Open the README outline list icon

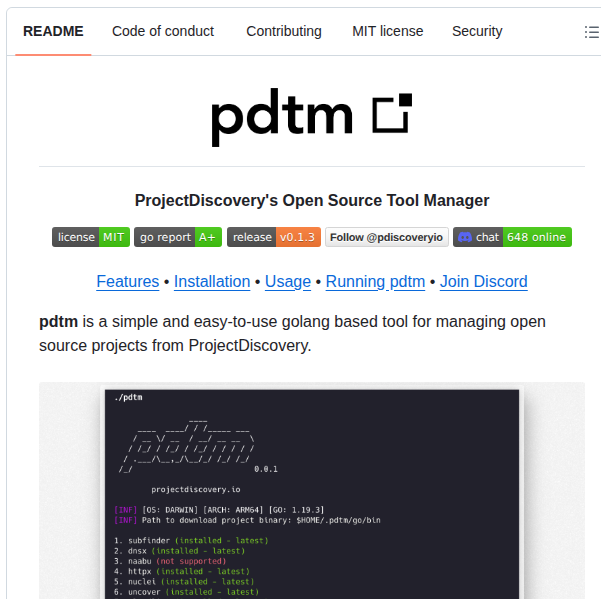pos(591,32)
